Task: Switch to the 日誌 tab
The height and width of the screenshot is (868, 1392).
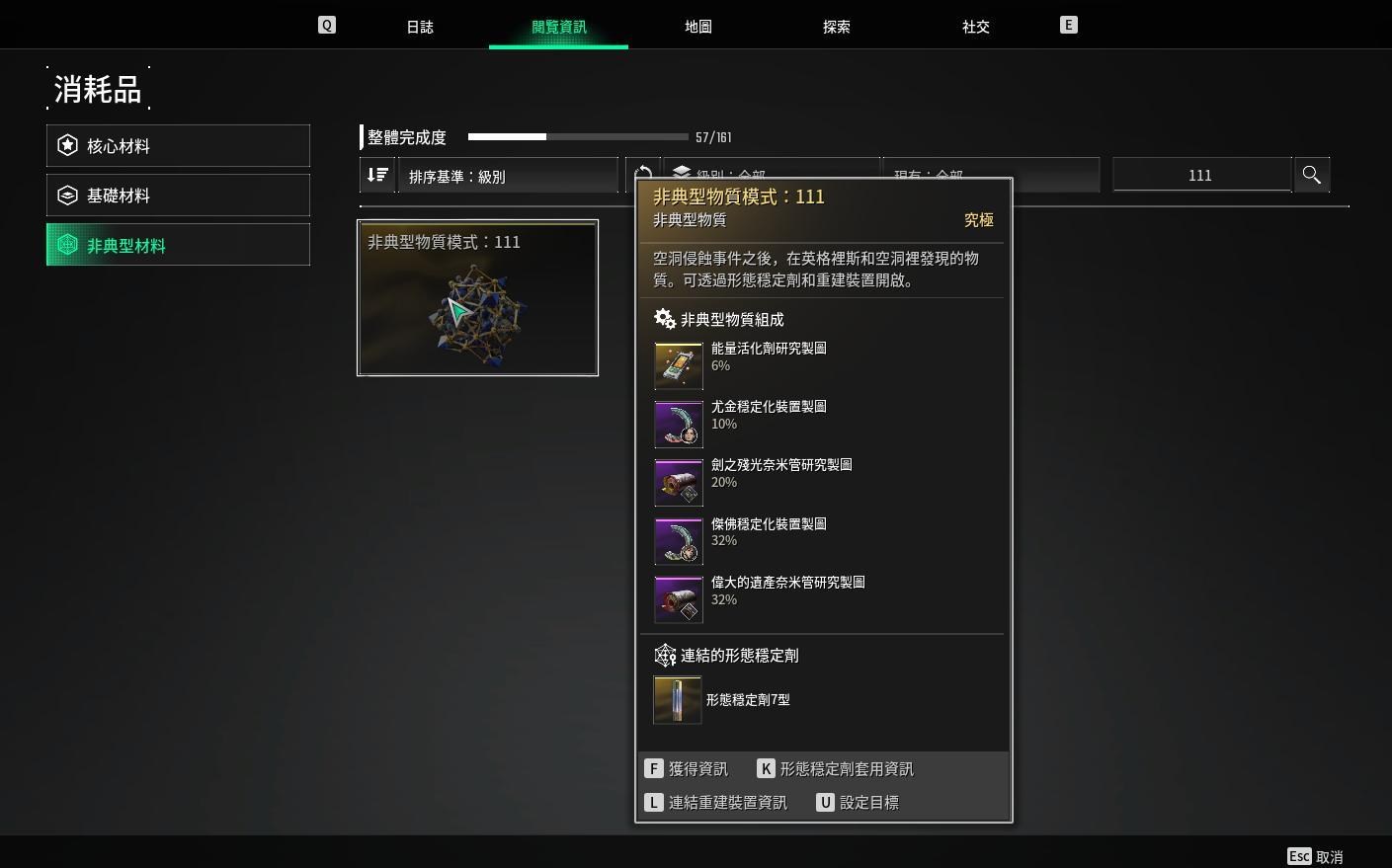Action: tap(420, 27)
